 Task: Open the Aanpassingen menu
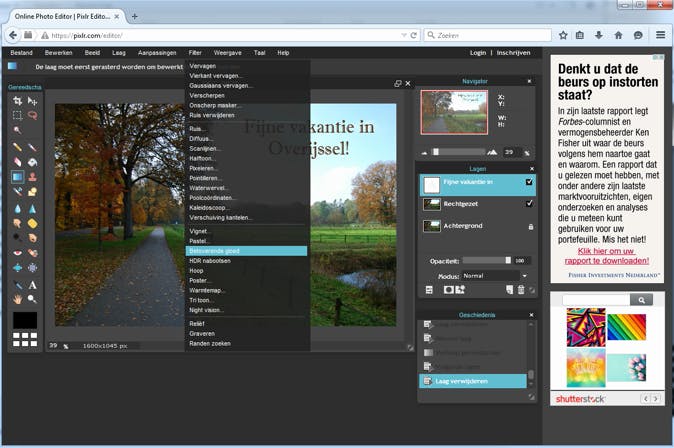[157, 52]
